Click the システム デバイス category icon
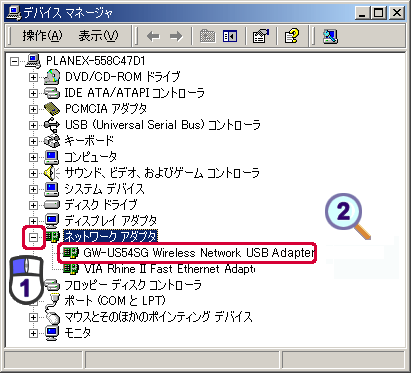 pos(52,189)
